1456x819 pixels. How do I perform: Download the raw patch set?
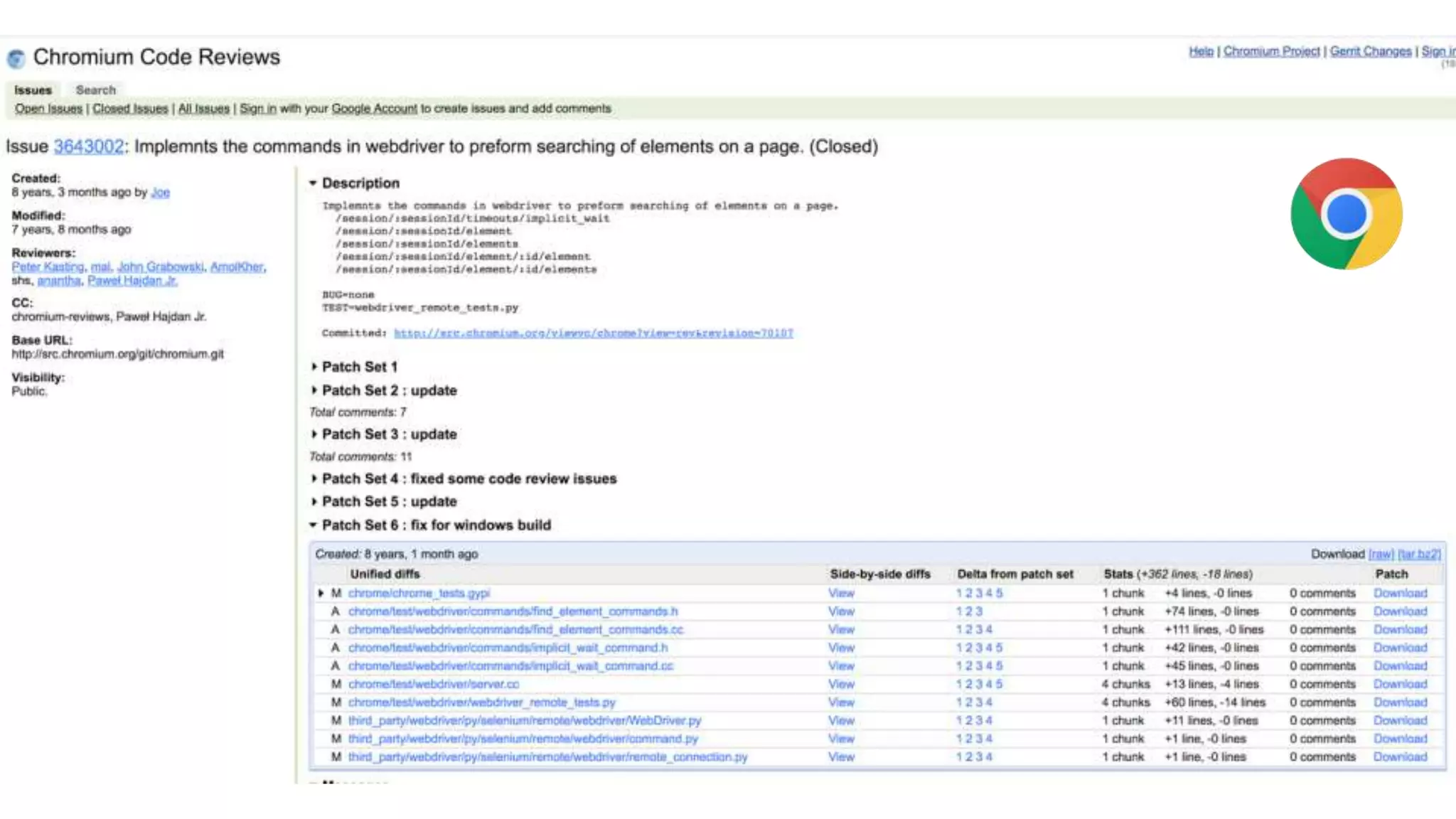pyautogui.click(x=1381, y=555)
